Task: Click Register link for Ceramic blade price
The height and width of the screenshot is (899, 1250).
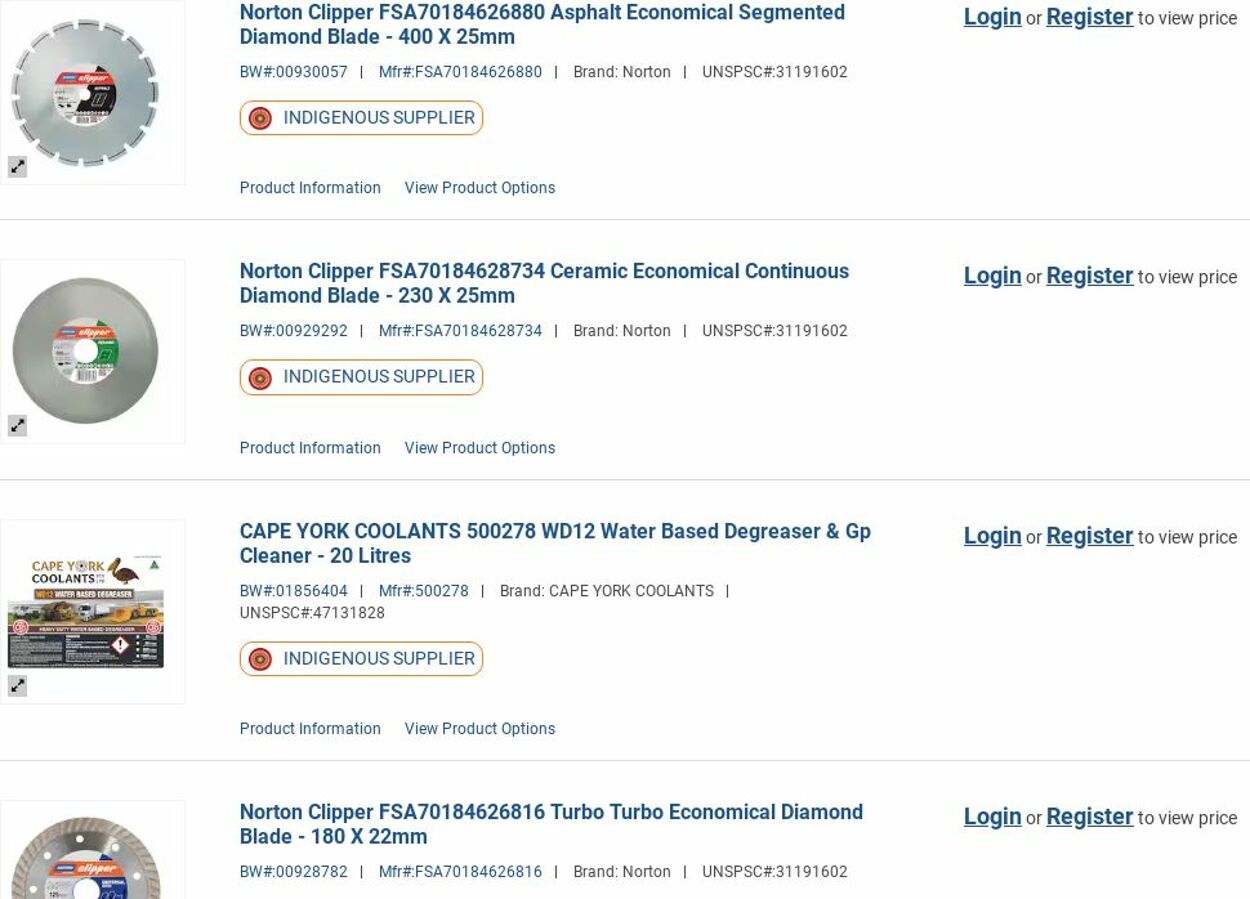Action: click(x=1089, y=276)
